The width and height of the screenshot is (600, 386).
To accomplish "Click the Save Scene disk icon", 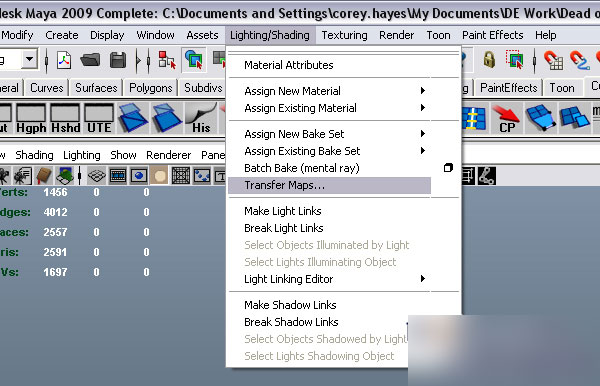I will click(117, 60).
